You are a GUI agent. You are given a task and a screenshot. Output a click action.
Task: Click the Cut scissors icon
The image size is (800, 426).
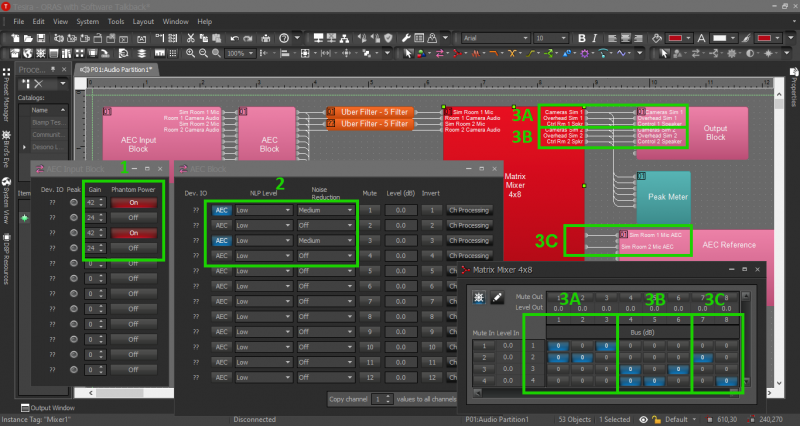[191, 38]
